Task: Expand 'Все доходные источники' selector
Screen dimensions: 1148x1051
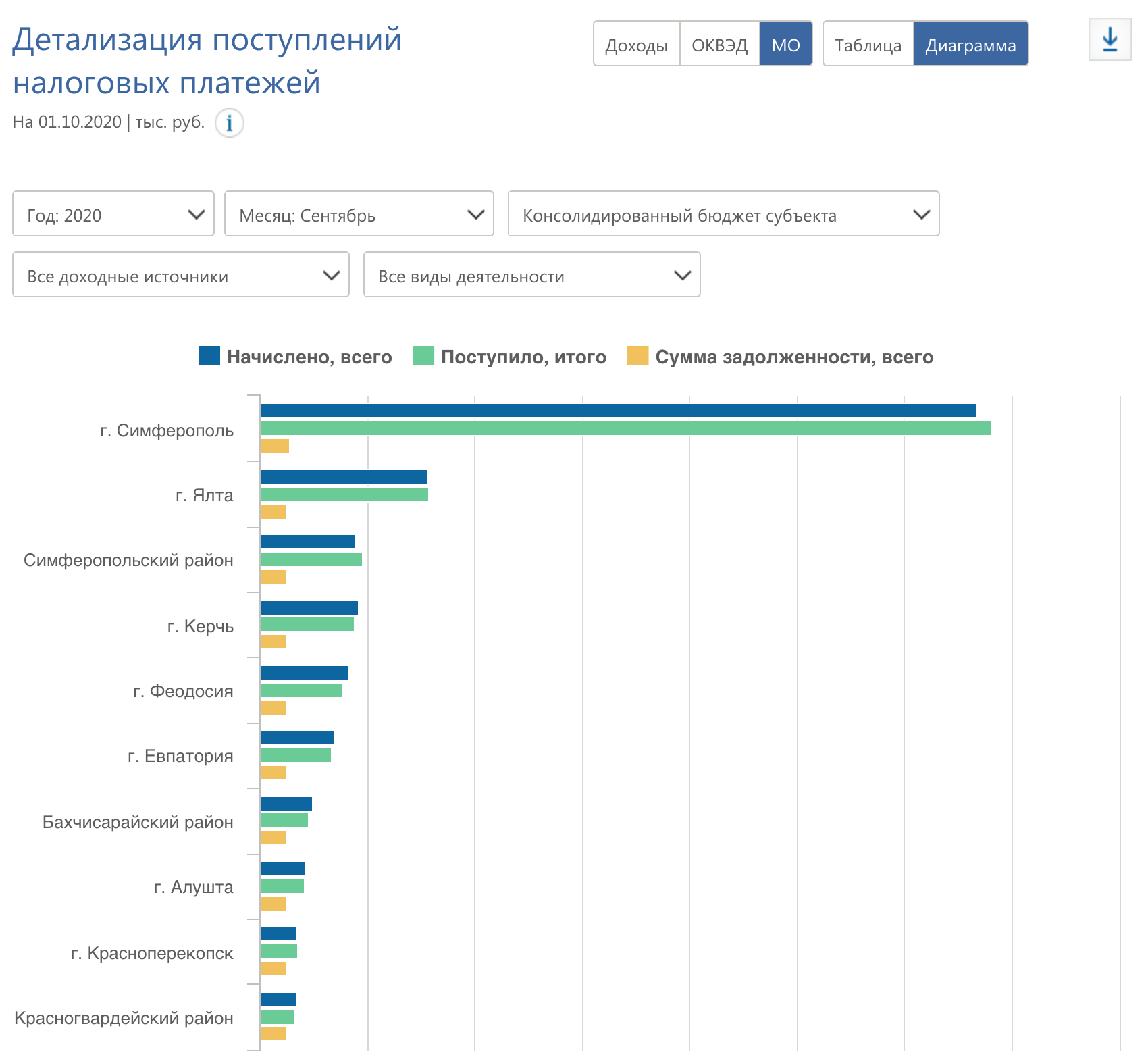Action: 181,275
